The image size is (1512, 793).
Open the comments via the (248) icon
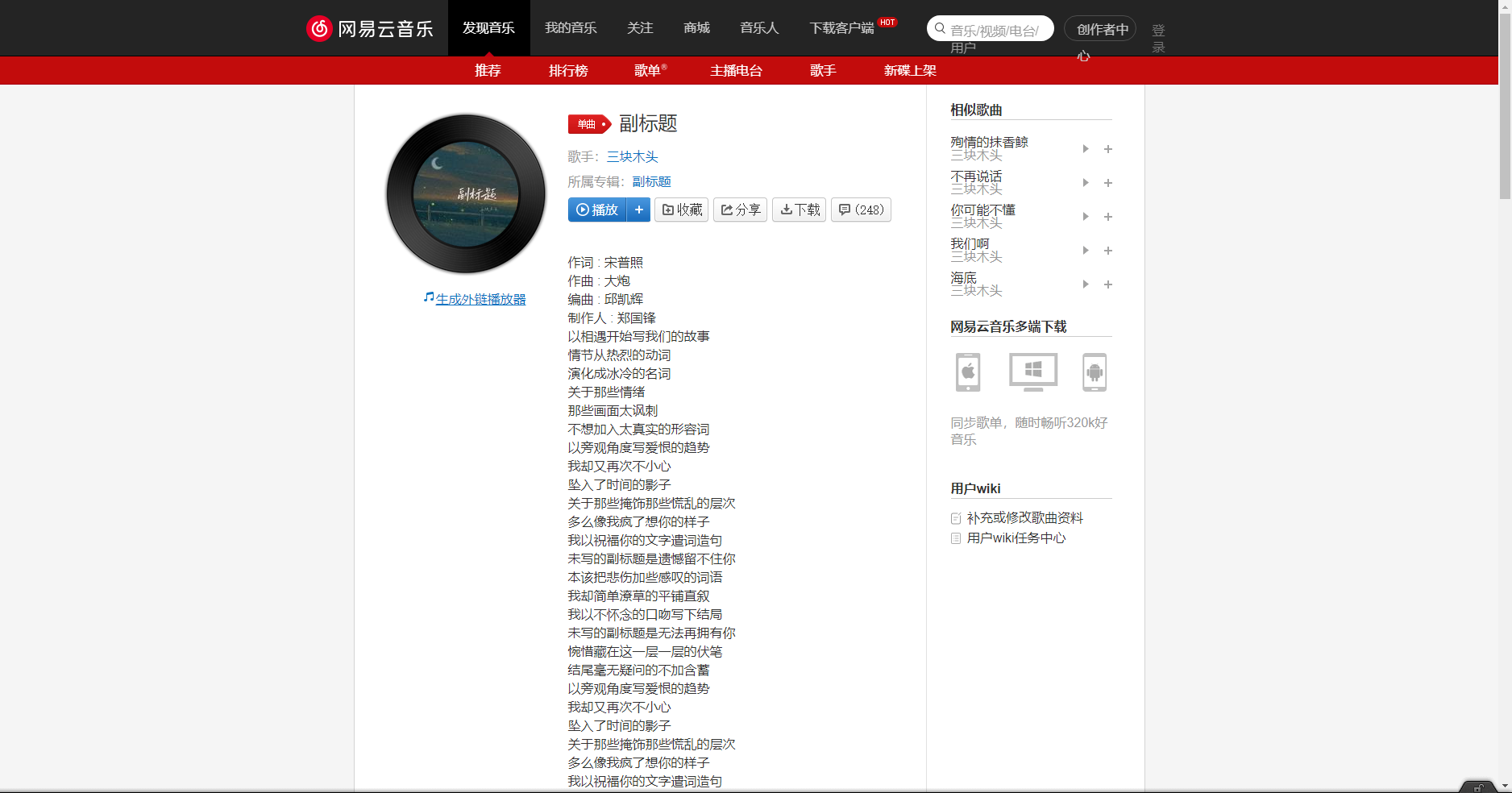860,210
